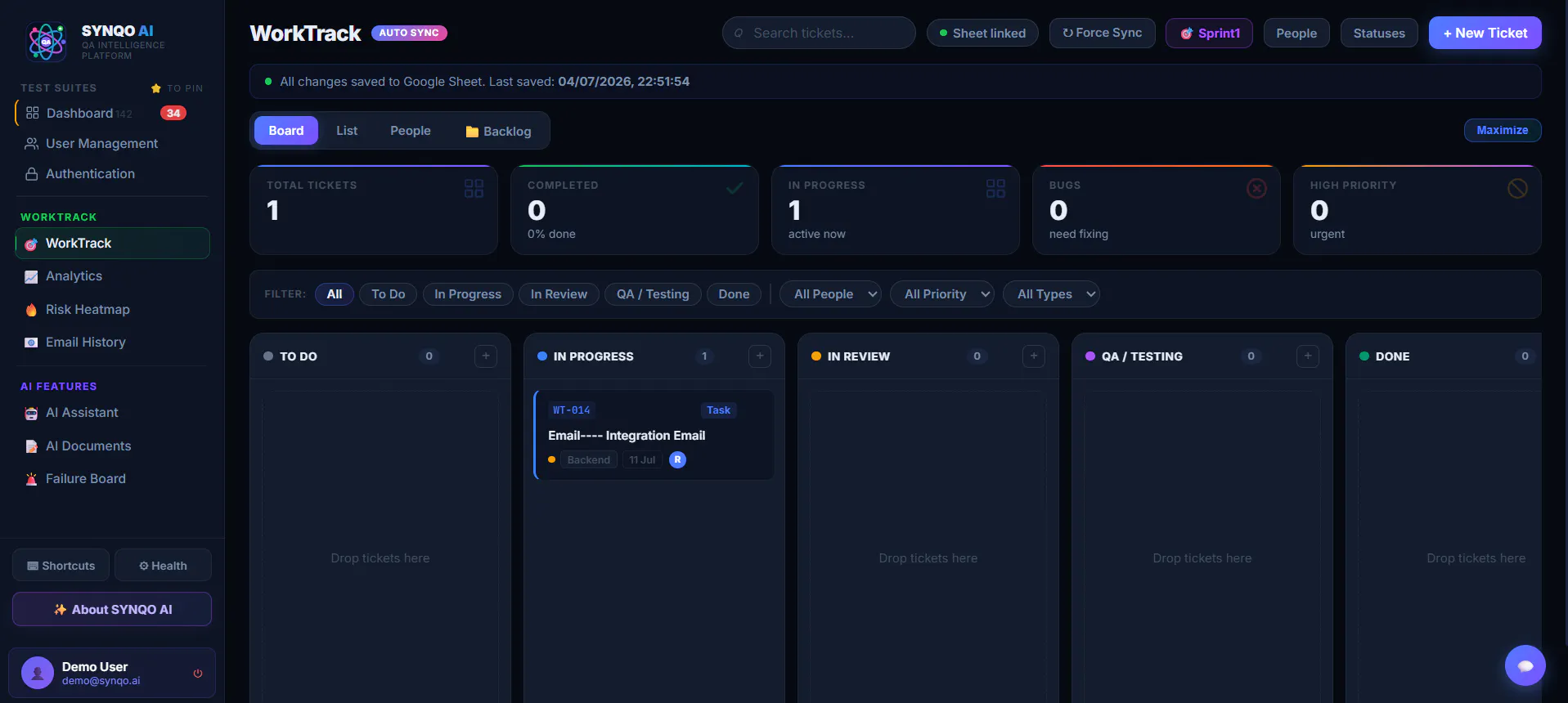The image size is (1568, 703).
Task: Filter tickets by To Do
Action: click(389, 294)
